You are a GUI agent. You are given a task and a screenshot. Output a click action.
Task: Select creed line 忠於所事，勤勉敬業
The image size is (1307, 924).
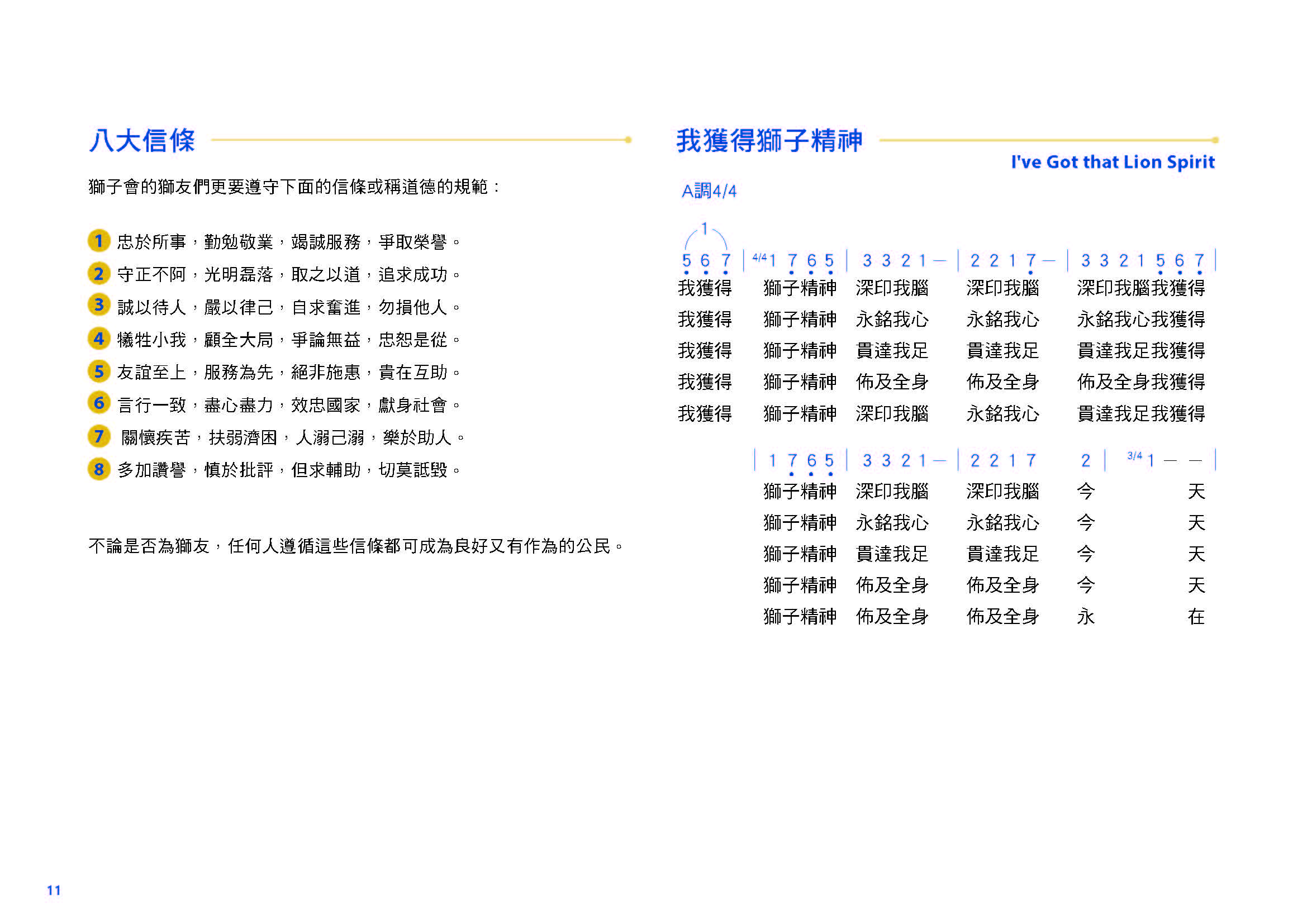click(x=288, y=242)
